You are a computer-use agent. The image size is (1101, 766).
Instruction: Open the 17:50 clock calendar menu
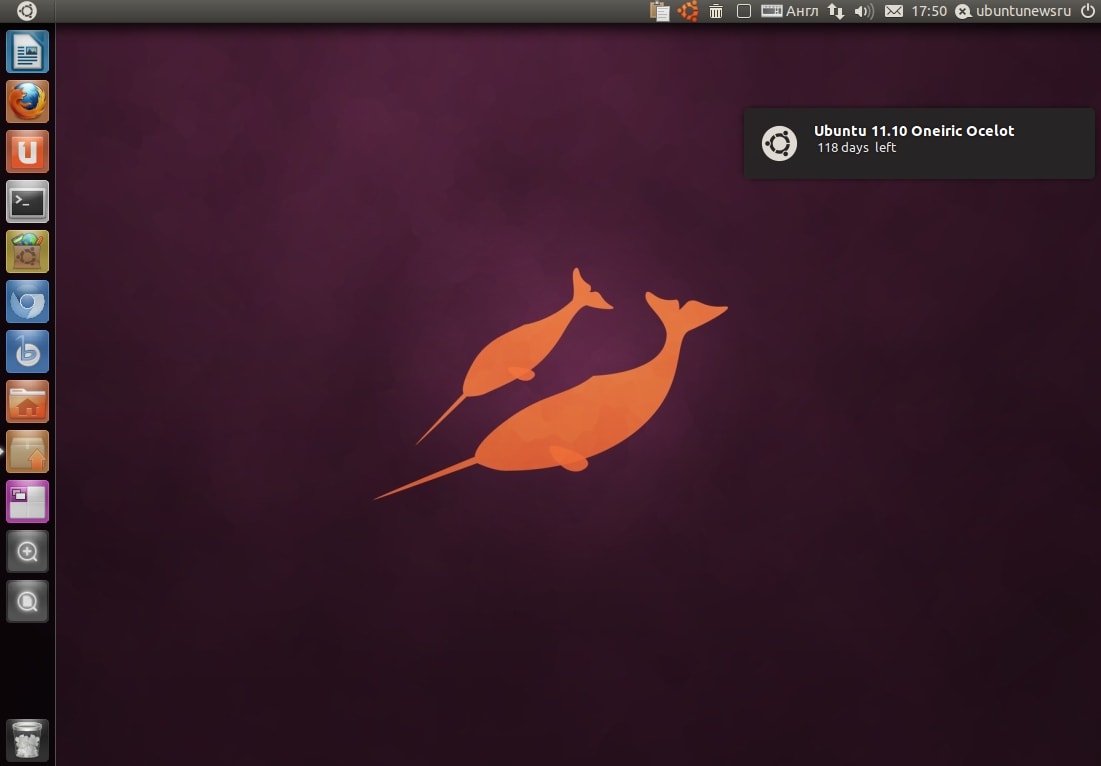(x=929, y=11)
